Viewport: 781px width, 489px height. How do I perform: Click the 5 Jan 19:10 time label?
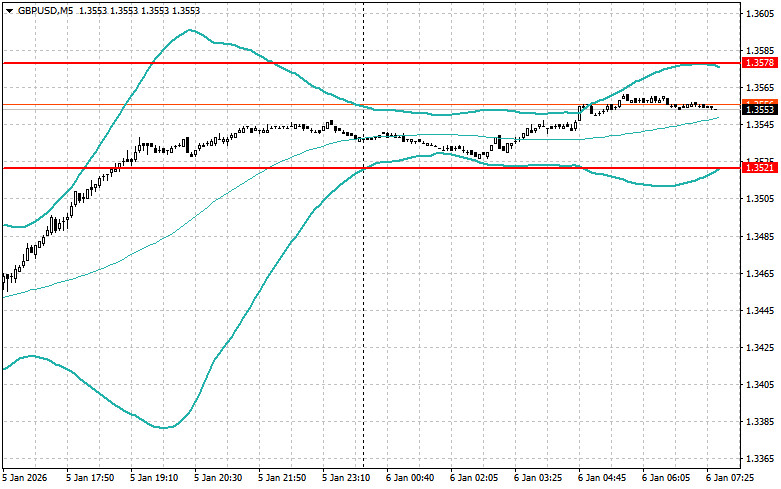pos(154,478)
